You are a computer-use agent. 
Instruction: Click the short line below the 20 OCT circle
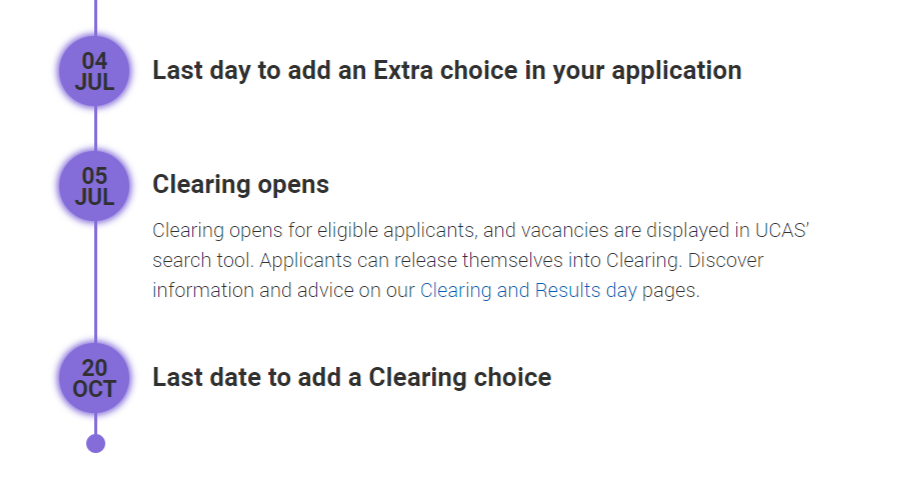(x=96, y=424)
